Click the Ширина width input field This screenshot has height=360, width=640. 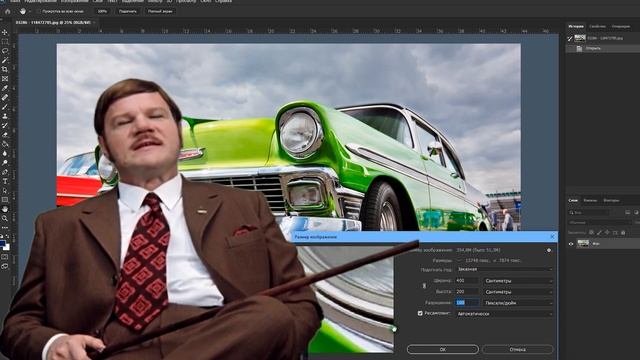[x=467, y=281]
